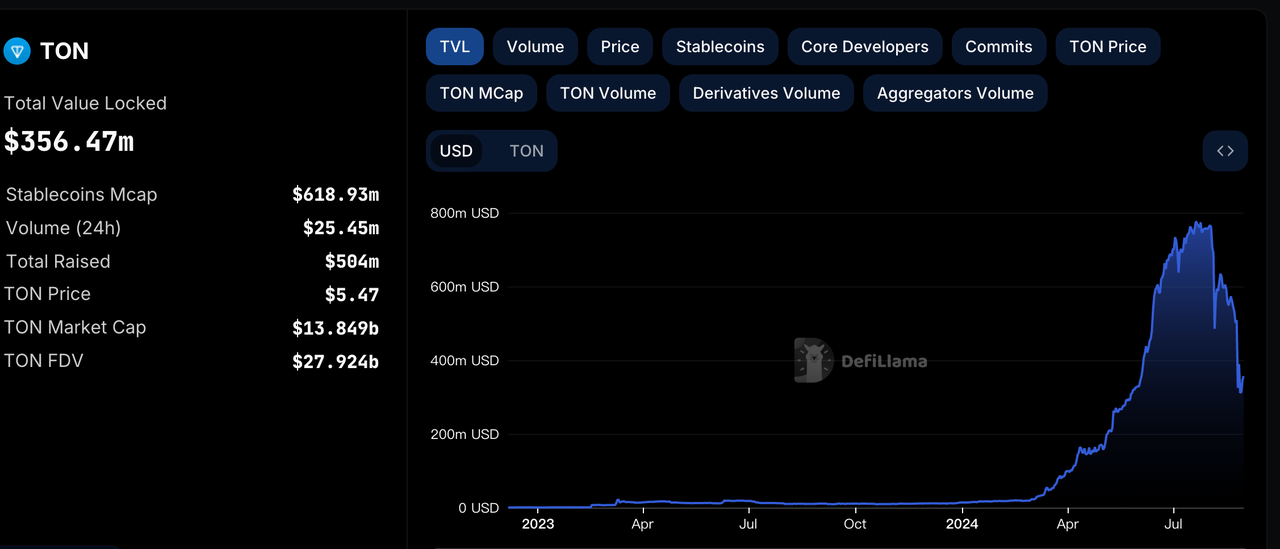Show TON MCap on chart
1280x549 pixels.
tap(481, 93)
